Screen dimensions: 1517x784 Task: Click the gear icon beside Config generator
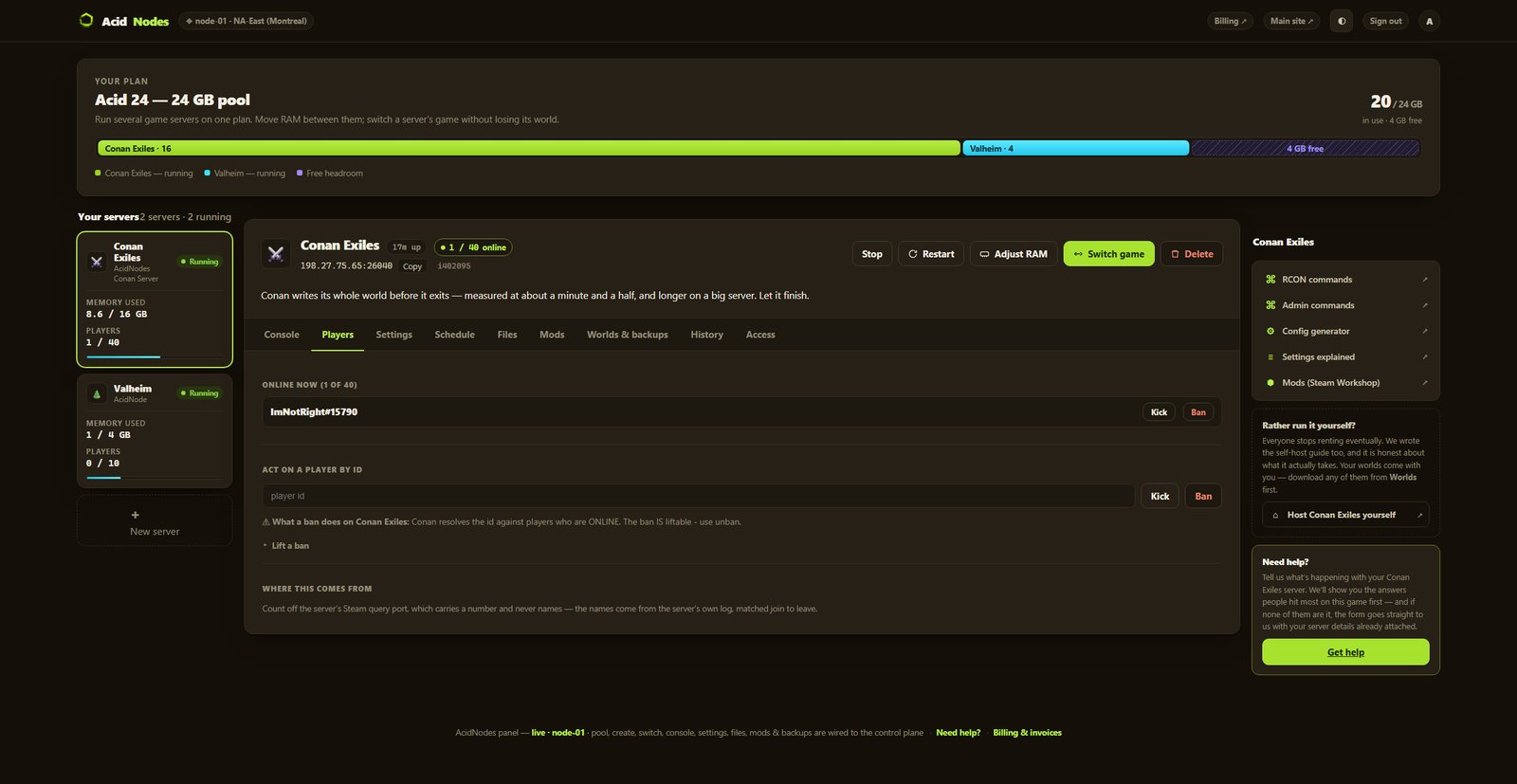(1270, 331)
